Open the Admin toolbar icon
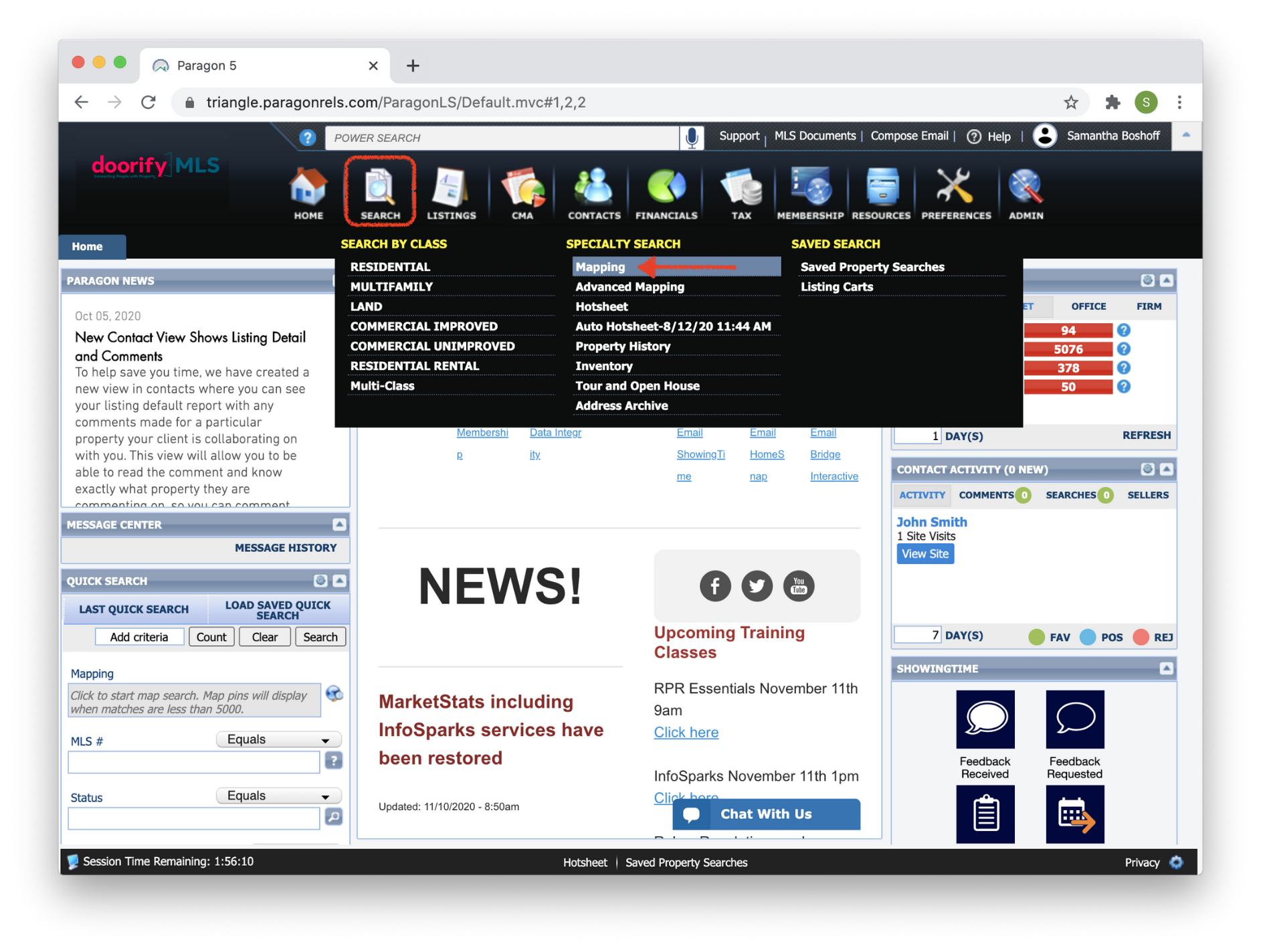 coord(1026,193)
